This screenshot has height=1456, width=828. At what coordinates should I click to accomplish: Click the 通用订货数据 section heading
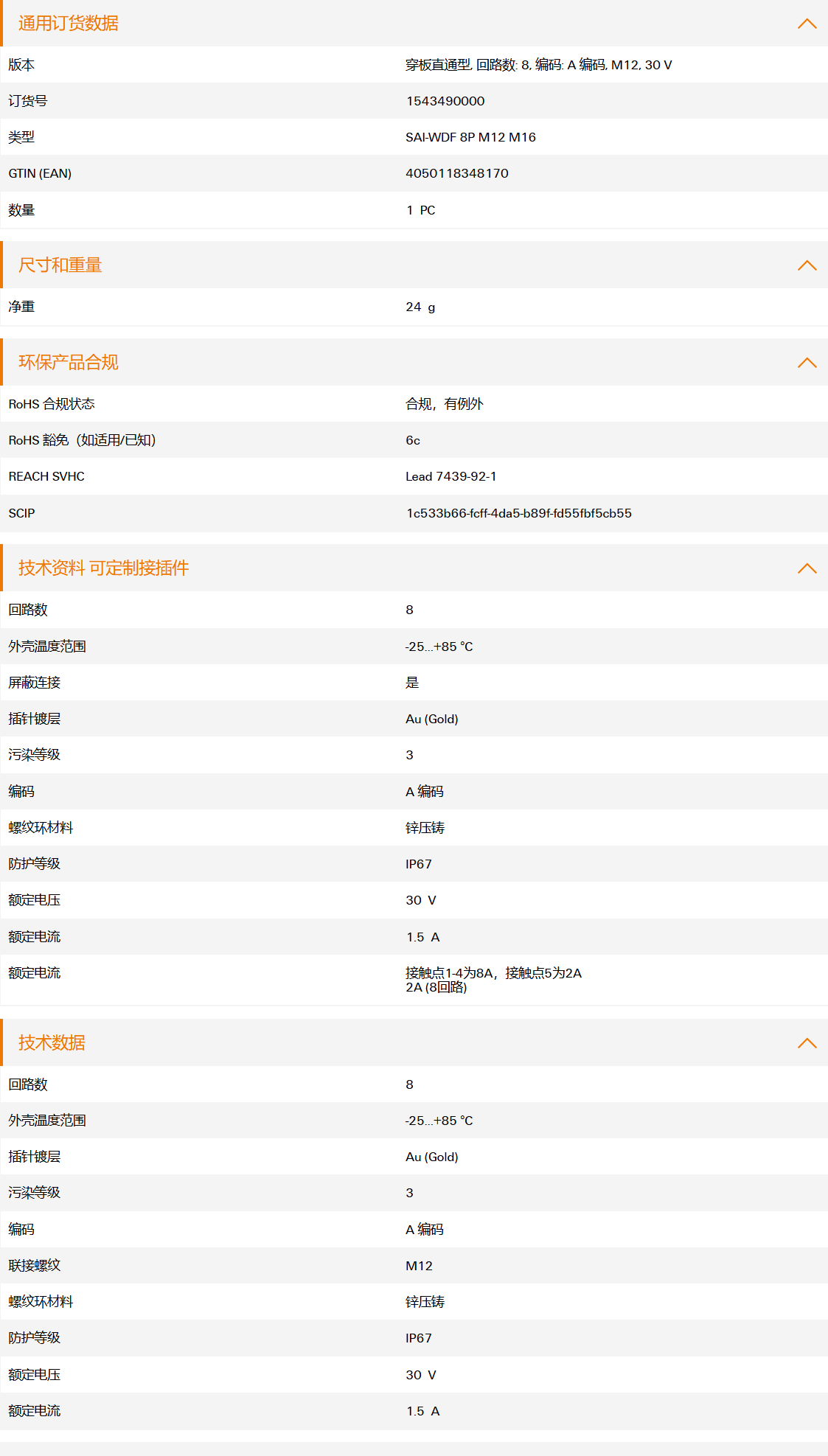point(69,24)
